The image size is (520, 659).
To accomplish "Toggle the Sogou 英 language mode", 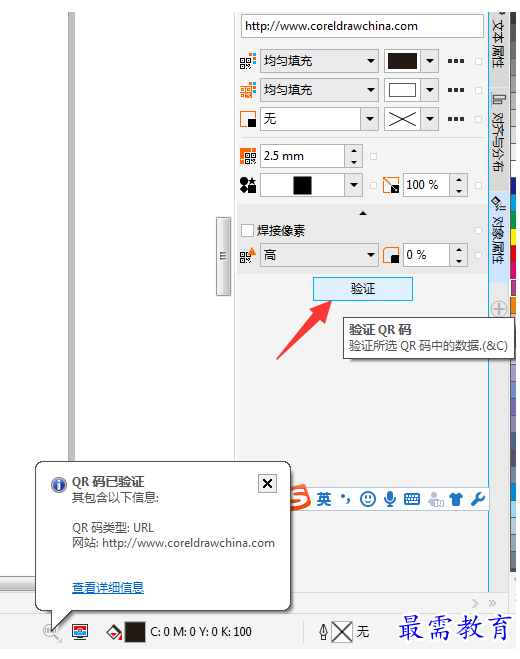I will click(x=324, y=499).
